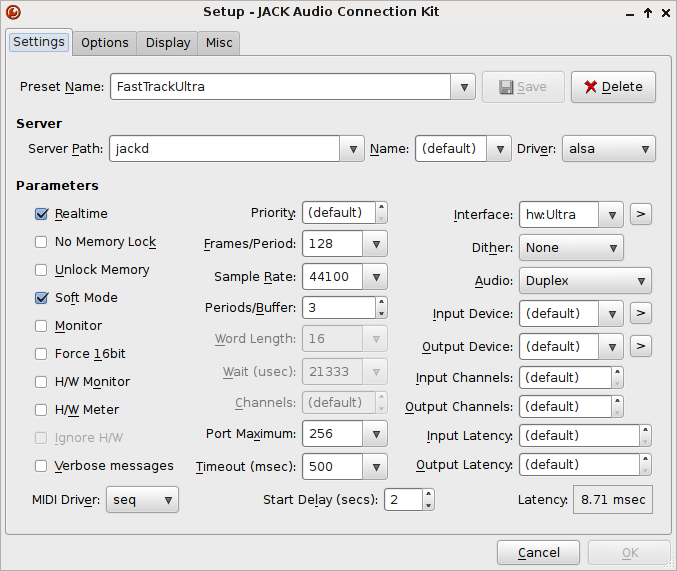Open the Misc tab

(219, 43)
